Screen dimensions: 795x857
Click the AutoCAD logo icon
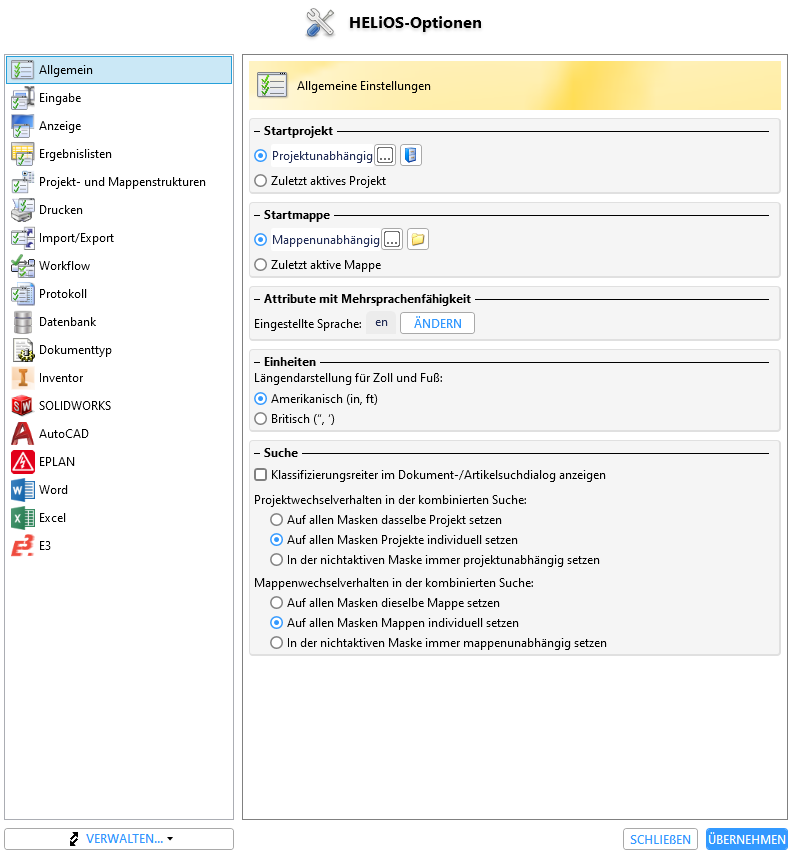[x=22, y=434]
